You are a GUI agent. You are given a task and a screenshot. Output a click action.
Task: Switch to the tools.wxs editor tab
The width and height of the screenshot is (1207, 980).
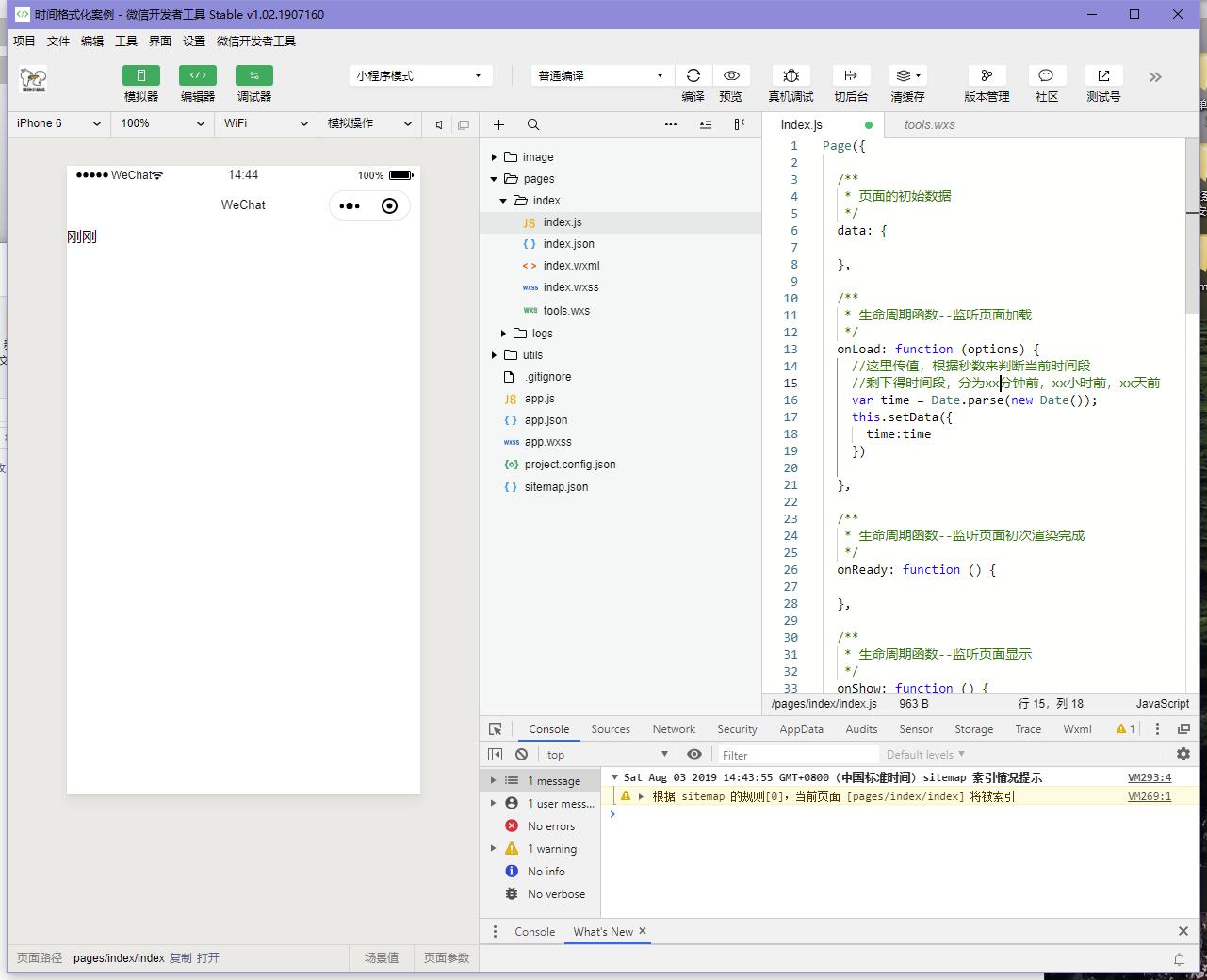tap(929, 124)
